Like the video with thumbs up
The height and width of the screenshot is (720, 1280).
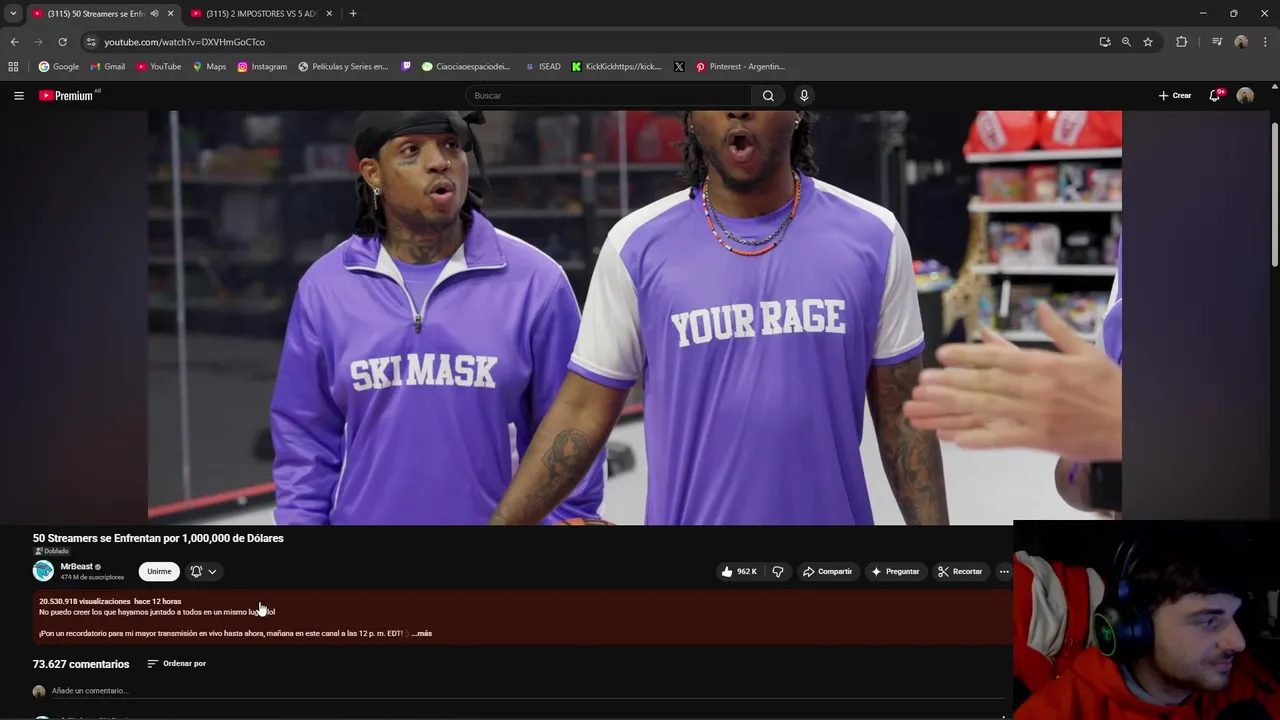[x=739, y=572]
